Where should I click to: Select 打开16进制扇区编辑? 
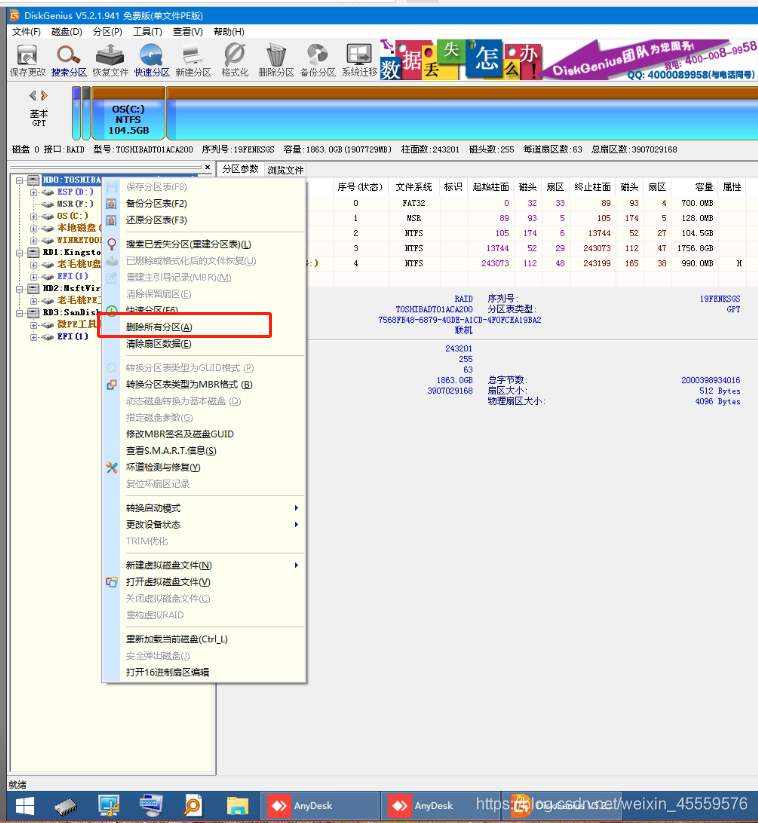coord(204,672)
